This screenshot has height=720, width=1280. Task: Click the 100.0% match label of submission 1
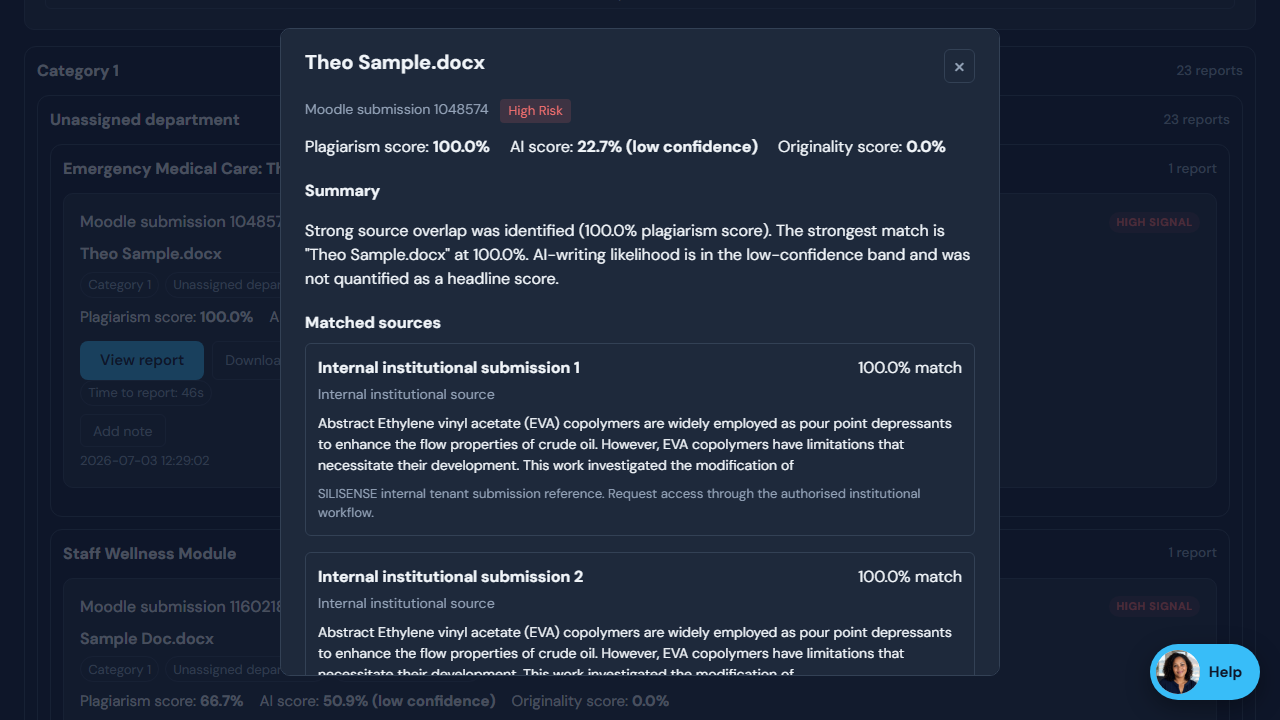tap(910, 368)
